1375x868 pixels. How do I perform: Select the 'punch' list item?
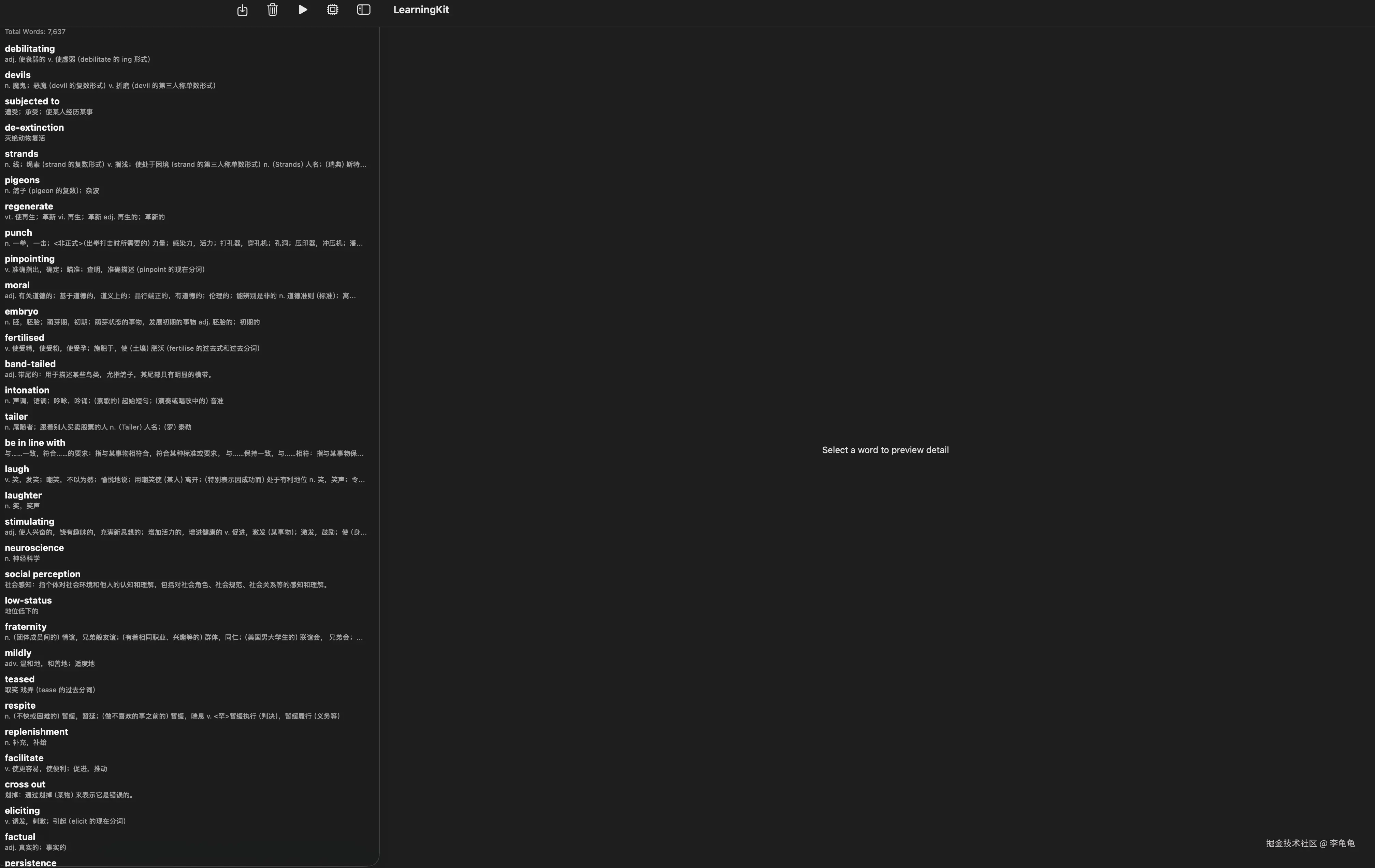click(18, 233)
